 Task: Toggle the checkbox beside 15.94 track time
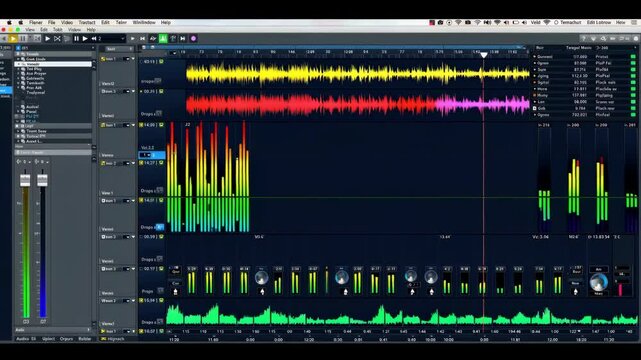tap(141, 300)
